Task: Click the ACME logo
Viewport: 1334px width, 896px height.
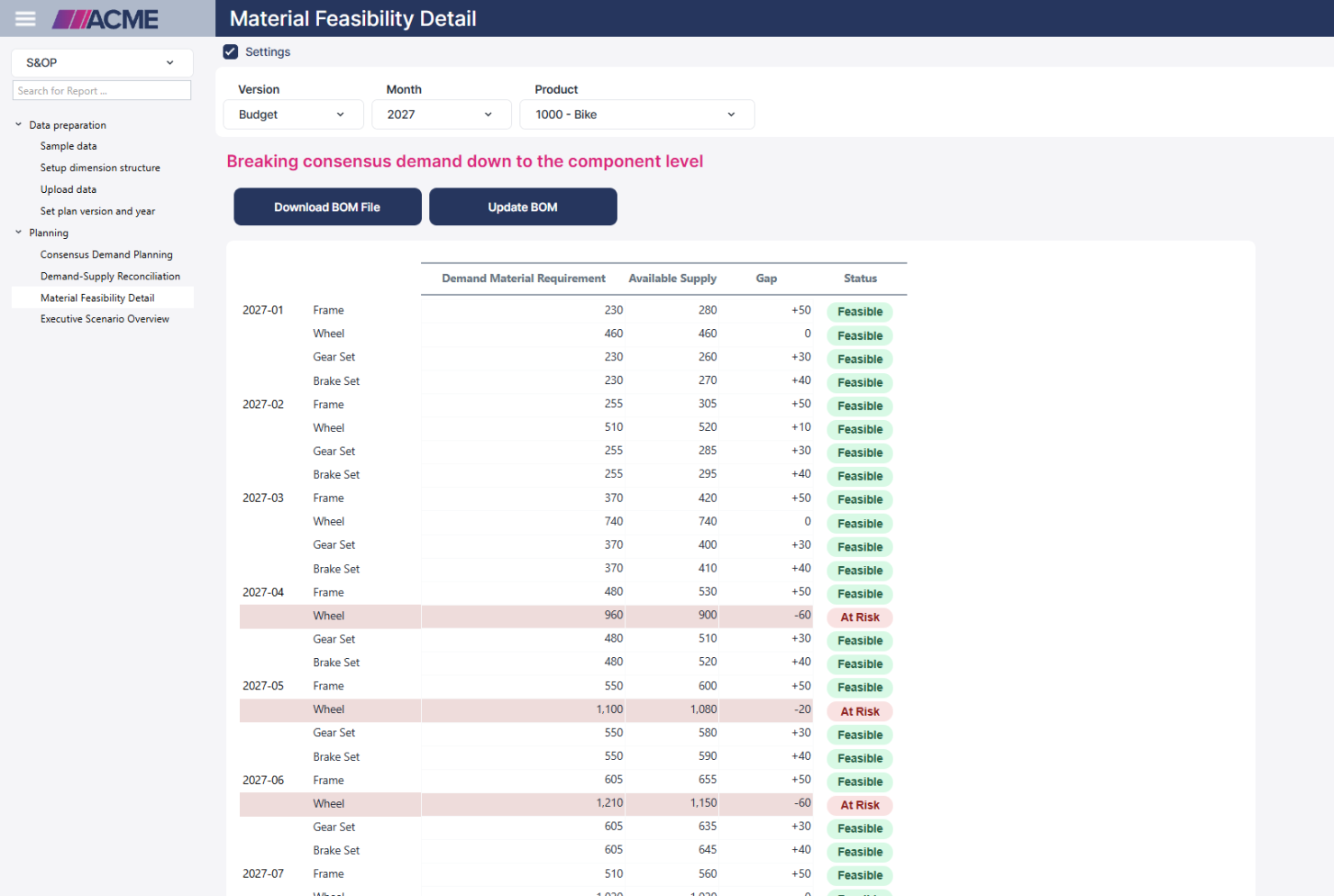Action: pos(105,19)
